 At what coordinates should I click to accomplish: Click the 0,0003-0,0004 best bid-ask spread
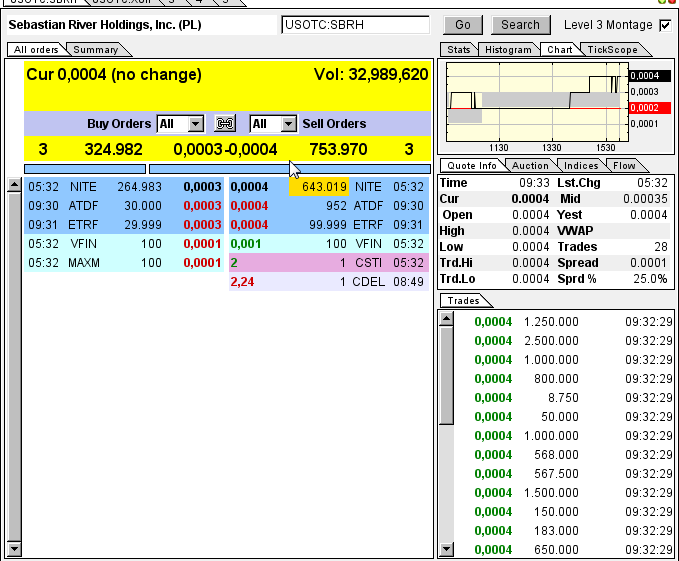[x=225, y=150]
